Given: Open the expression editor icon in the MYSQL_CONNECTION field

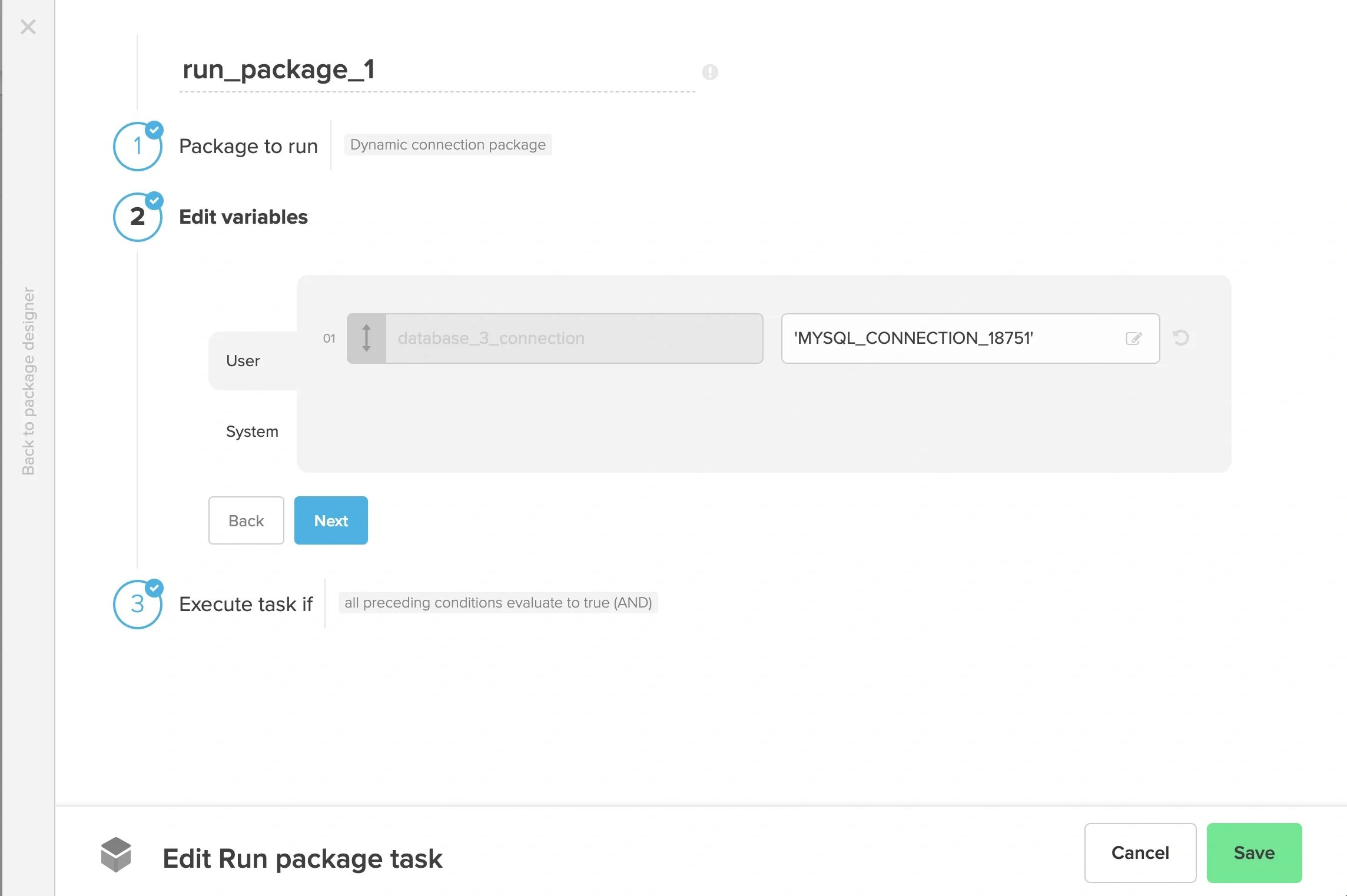Looking at the screenshot, I should pyautogui.click(x=1134, y=339).
